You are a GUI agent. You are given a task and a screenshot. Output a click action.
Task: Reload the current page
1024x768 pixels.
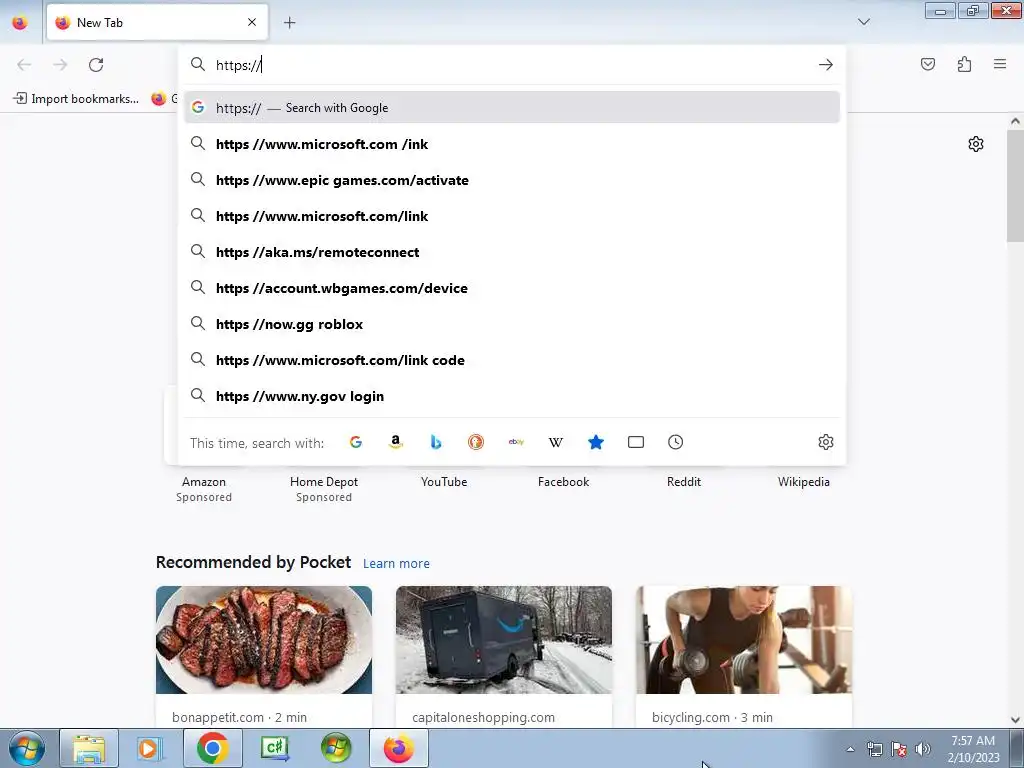click(x=96, y=65)
